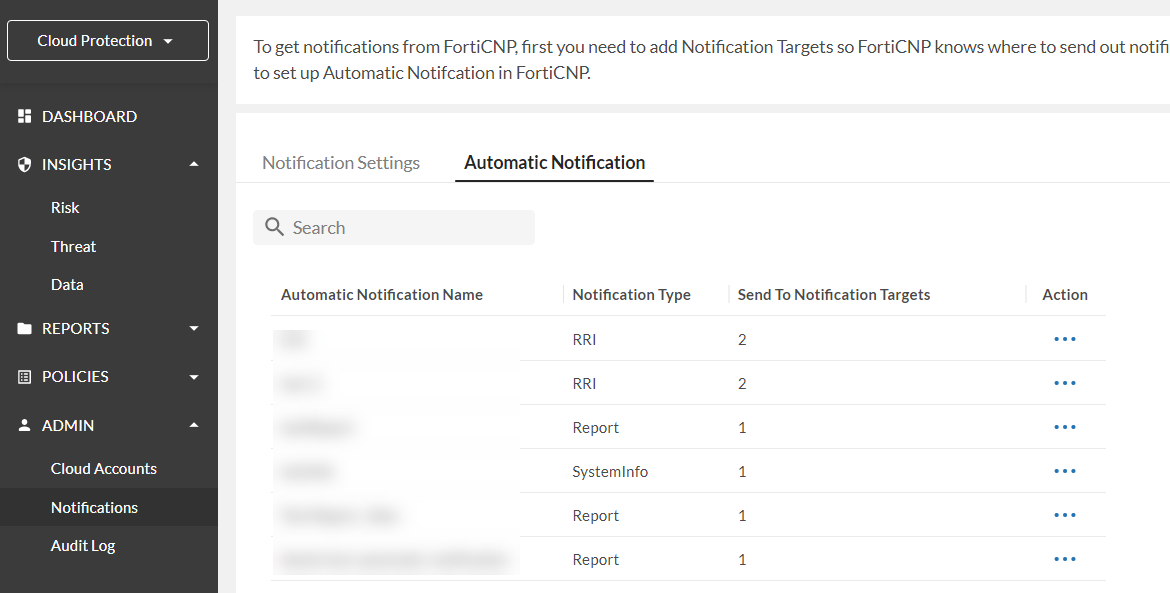The image size is (1170, 593).
Task: Click inside the Search input field
Action: coord(400,227)
